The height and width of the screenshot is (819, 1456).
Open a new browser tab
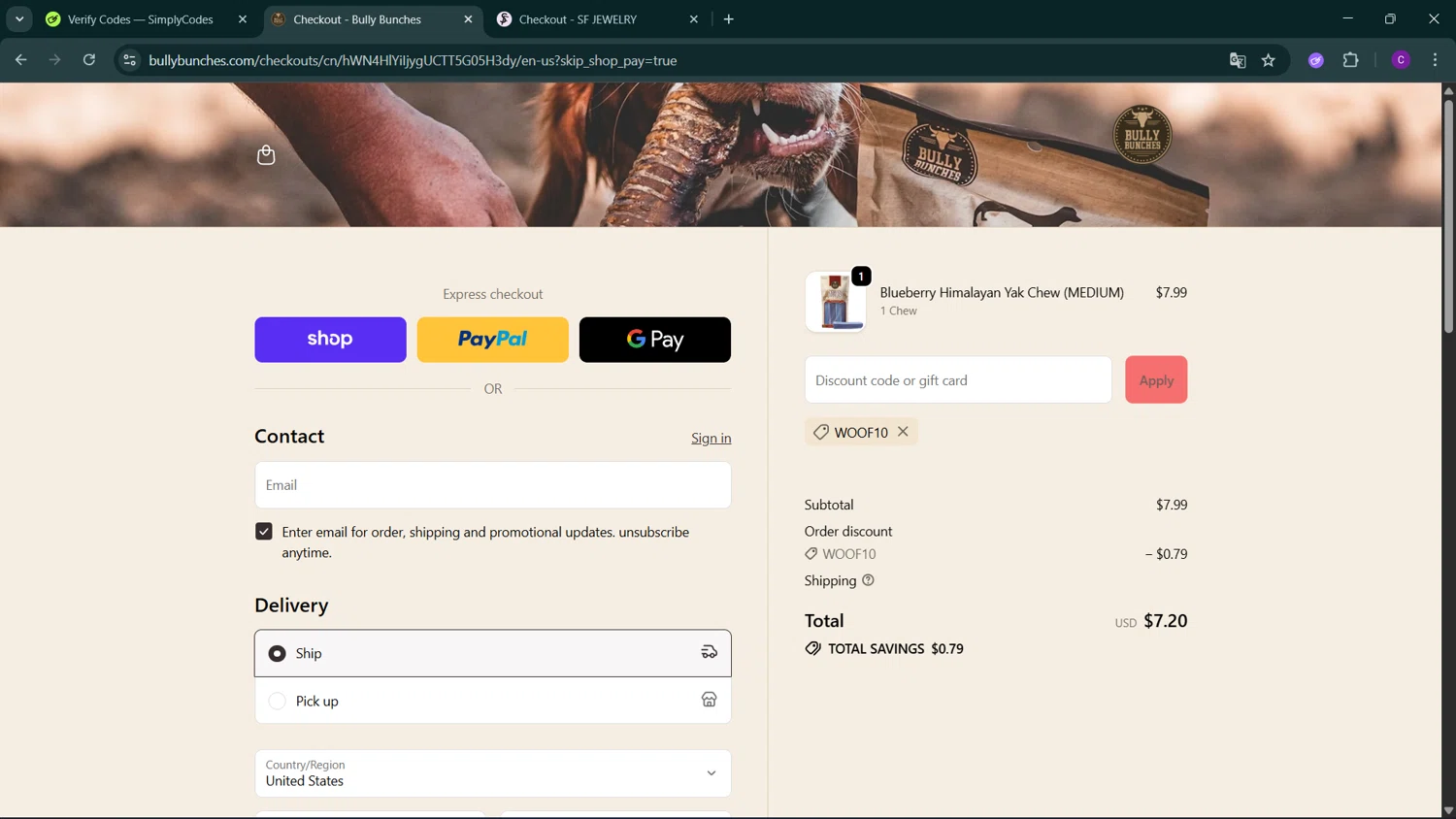tap(729, 19)
